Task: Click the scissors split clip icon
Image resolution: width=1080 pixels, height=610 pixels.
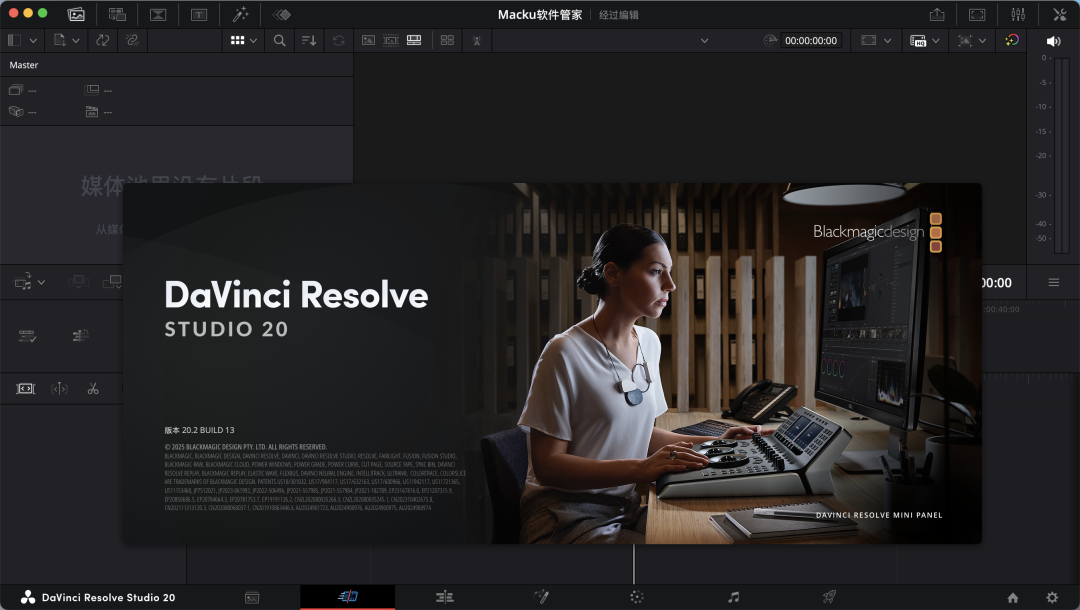Action: pos(93,389)
